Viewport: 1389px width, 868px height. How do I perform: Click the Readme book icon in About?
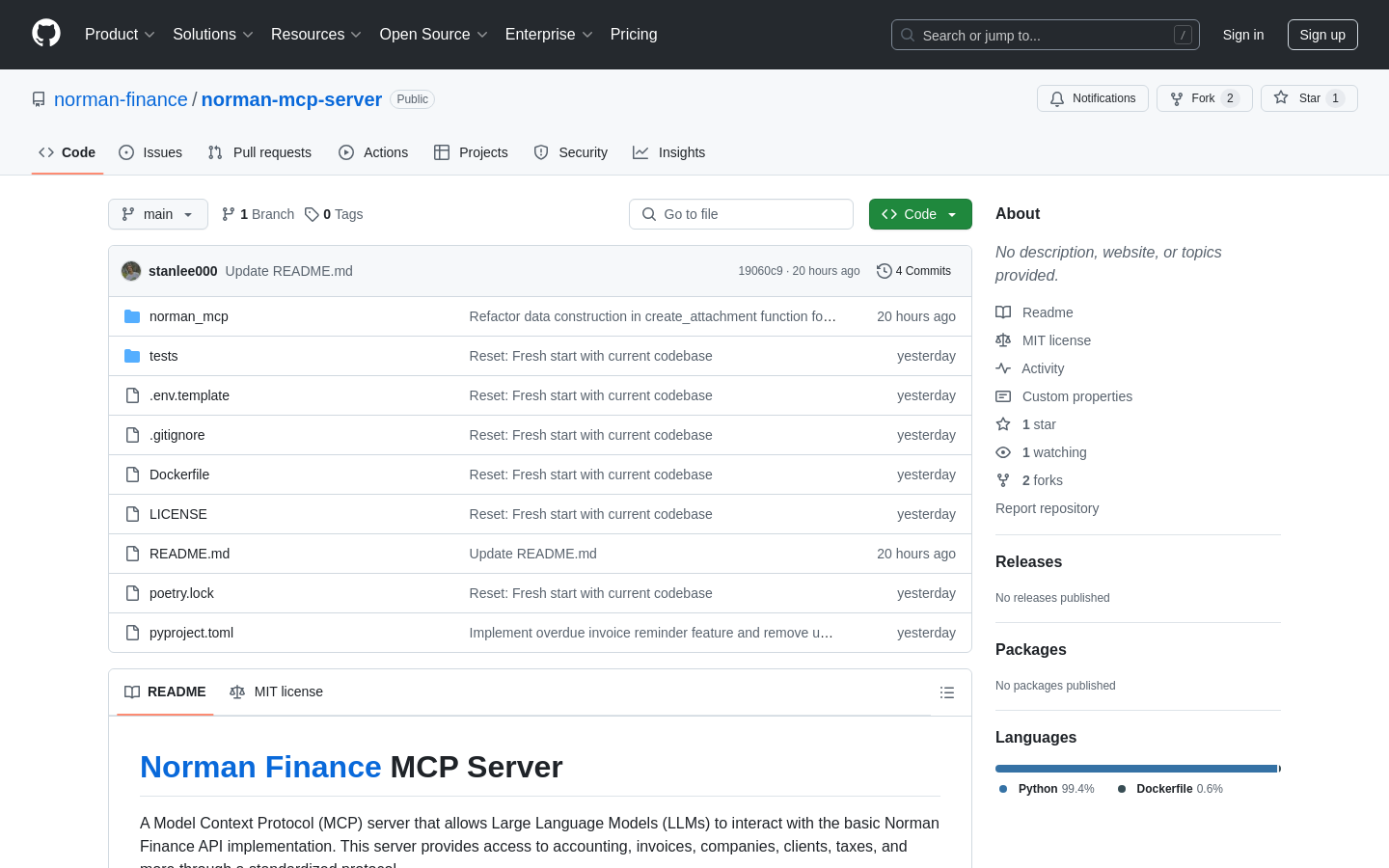click(1003, 312)
